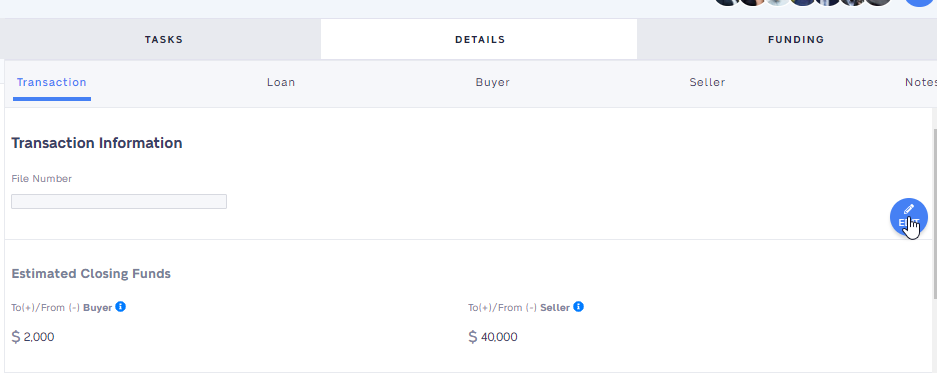Viewport: 937px width, 373px height.
Task: Click the blue pencil Edit button
Action: (908, 217)
